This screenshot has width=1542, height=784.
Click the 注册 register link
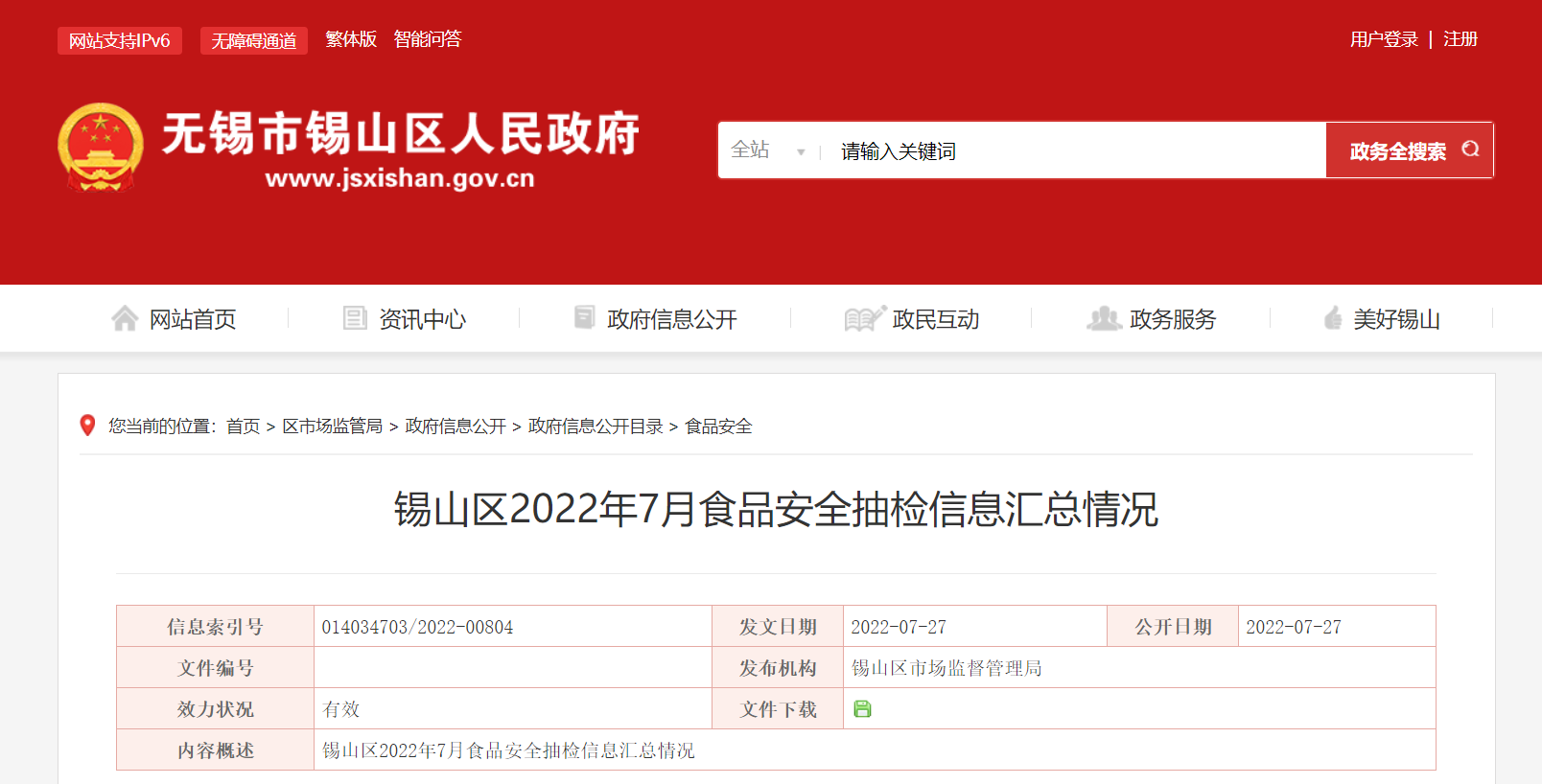tap(1460, 39)
